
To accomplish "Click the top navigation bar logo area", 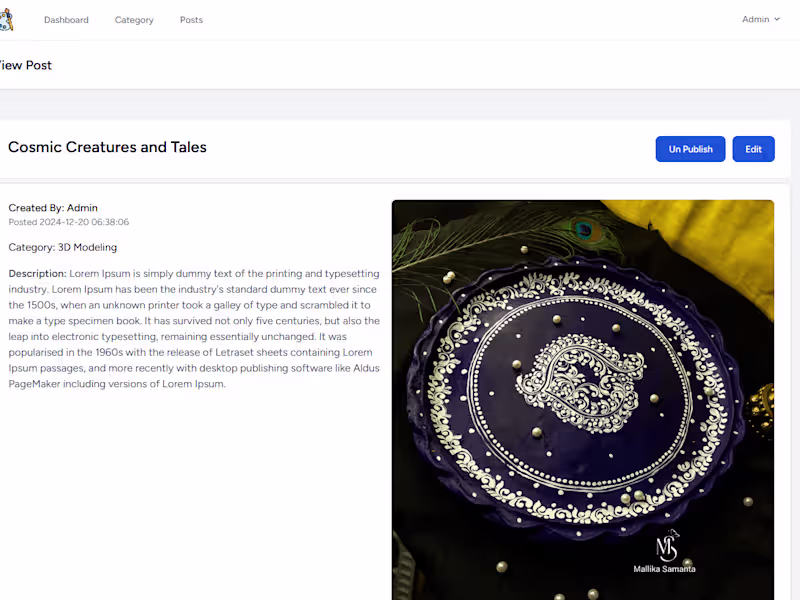I will coord(6,19).
